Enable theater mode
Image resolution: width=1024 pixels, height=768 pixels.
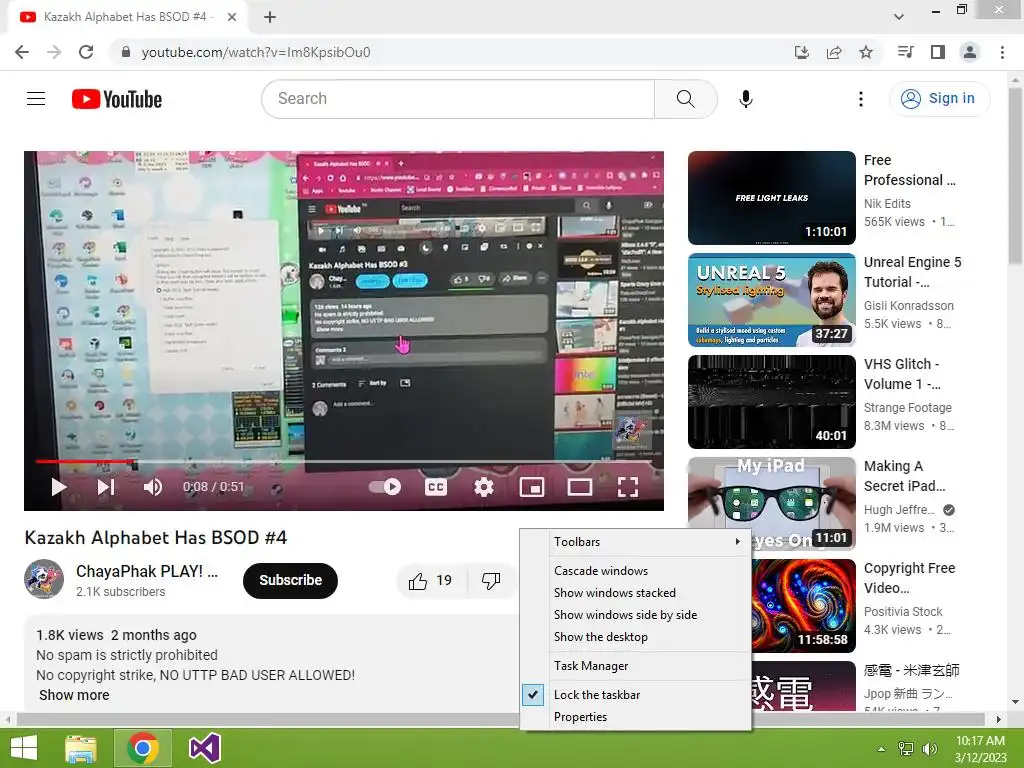point(579,487)
